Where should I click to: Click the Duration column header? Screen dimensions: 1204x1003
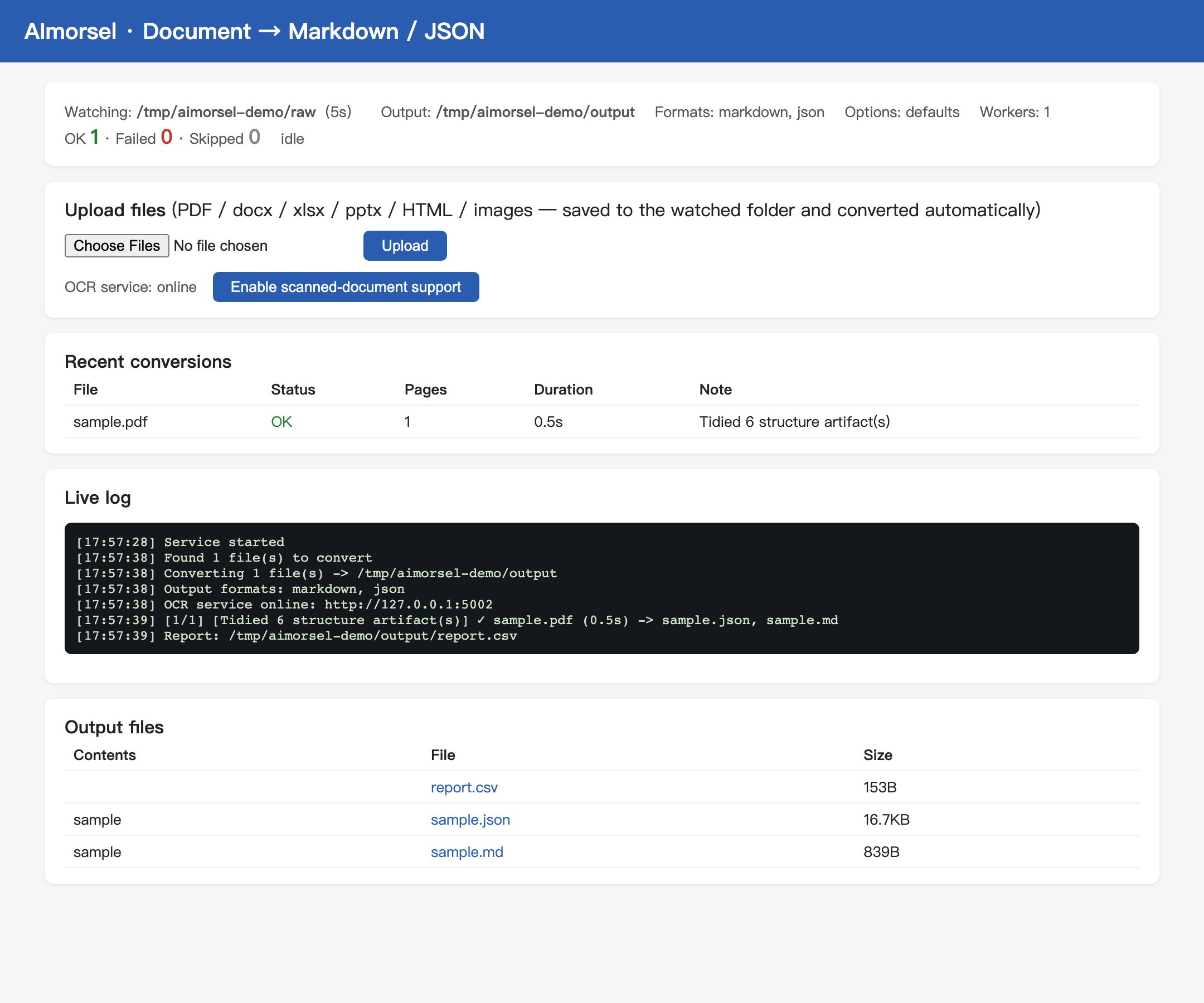coord(563,389)
